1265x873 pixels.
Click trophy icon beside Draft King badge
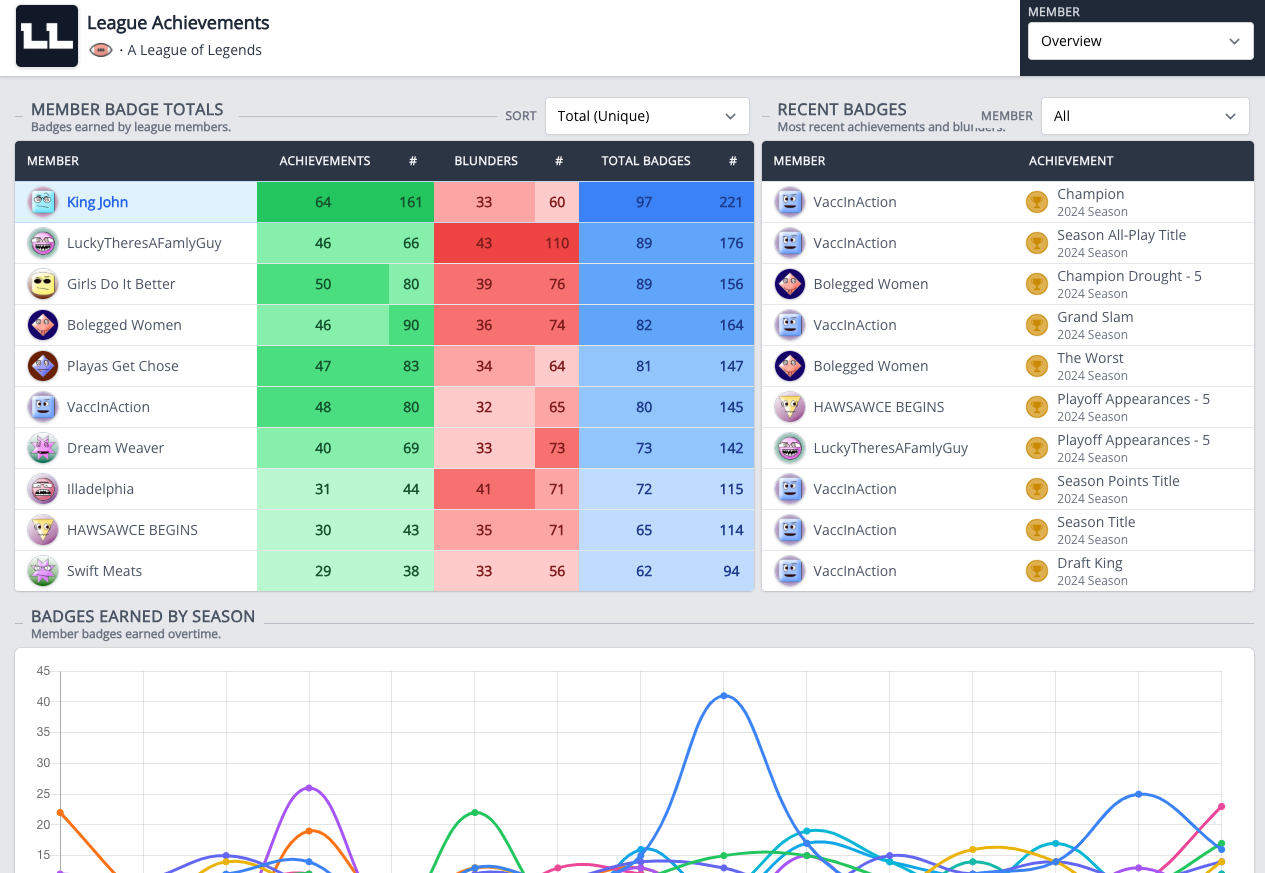pyautogui.click(x=1037, y=571)
